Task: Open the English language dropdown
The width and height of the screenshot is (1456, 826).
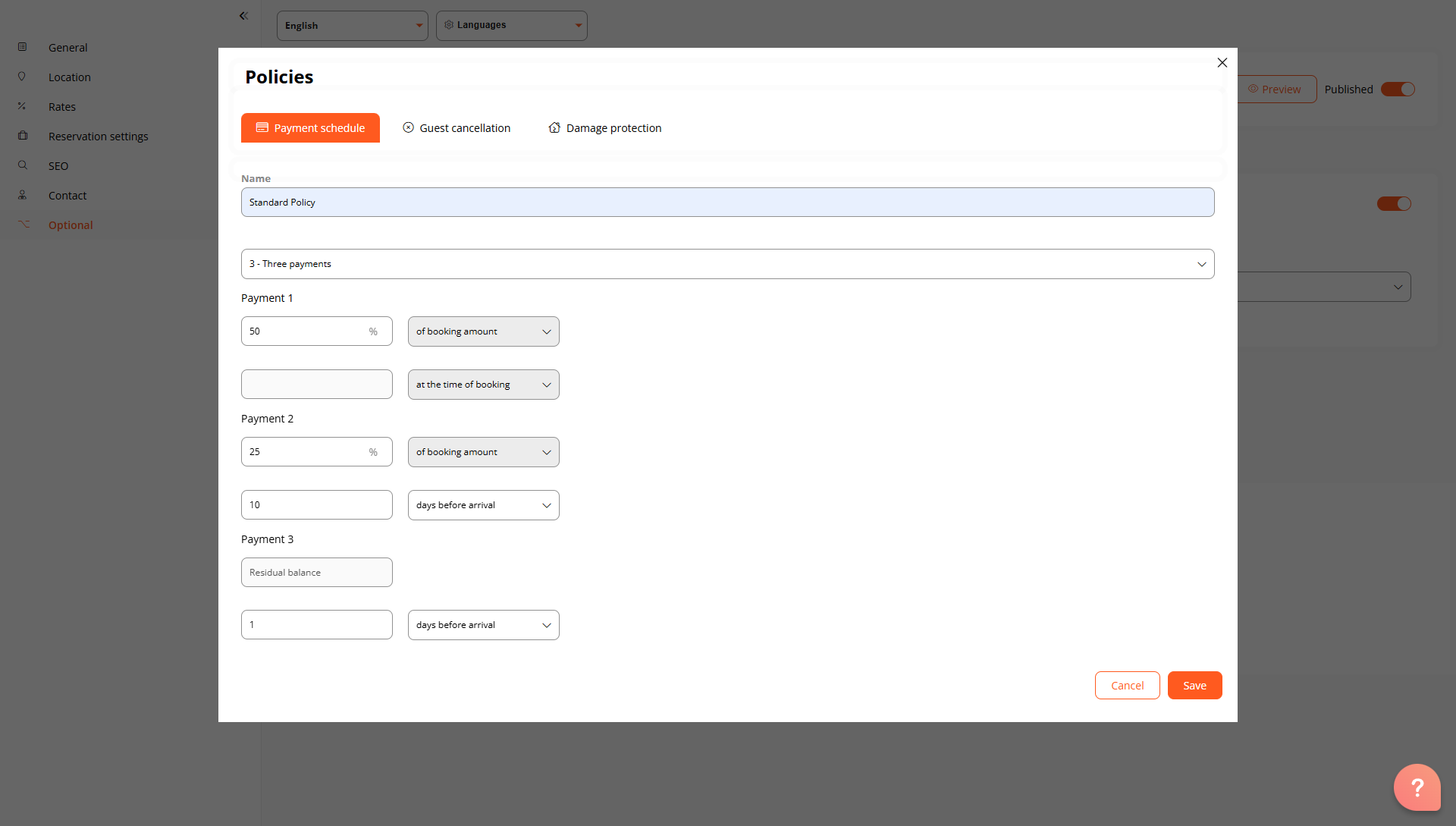Action: (353, 26)
